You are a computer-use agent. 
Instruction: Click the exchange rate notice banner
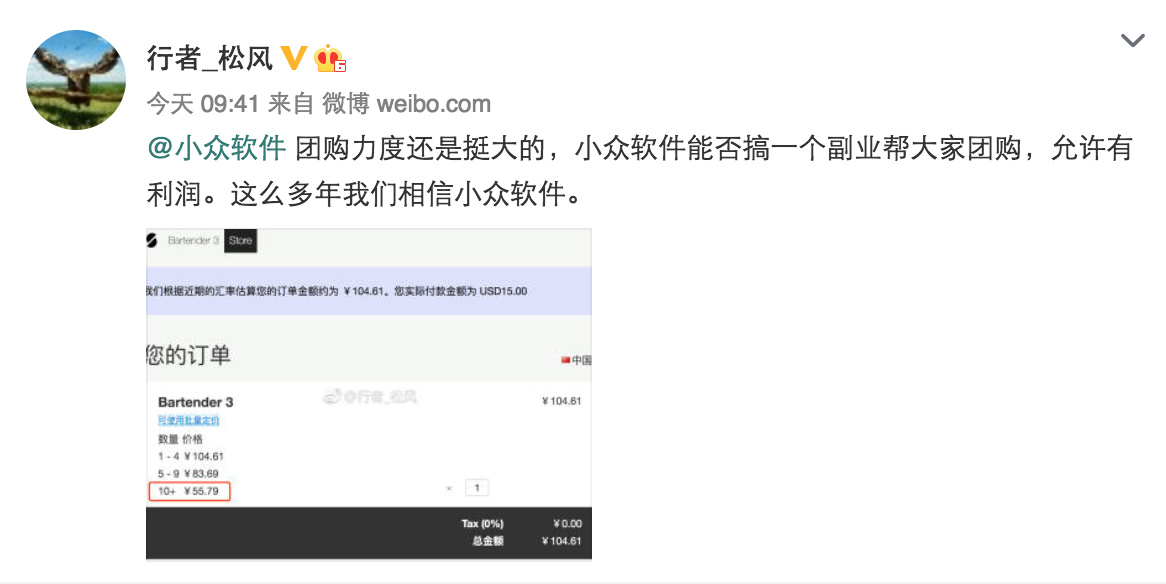(x=369, y=291)
